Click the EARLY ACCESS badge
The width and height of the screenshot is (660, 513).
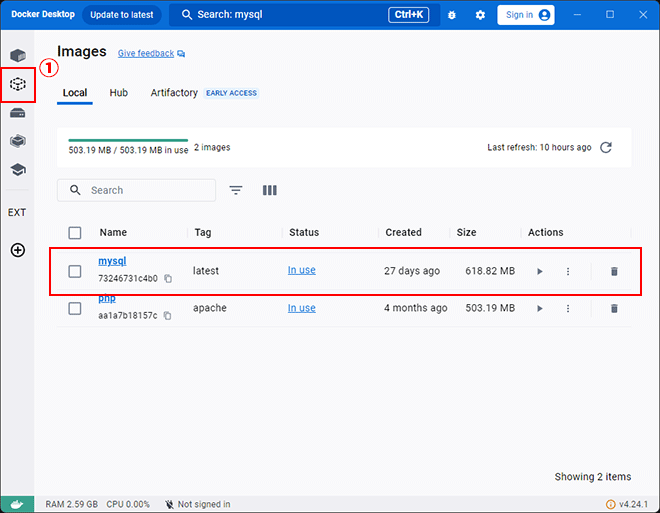(x=231, y=93)
